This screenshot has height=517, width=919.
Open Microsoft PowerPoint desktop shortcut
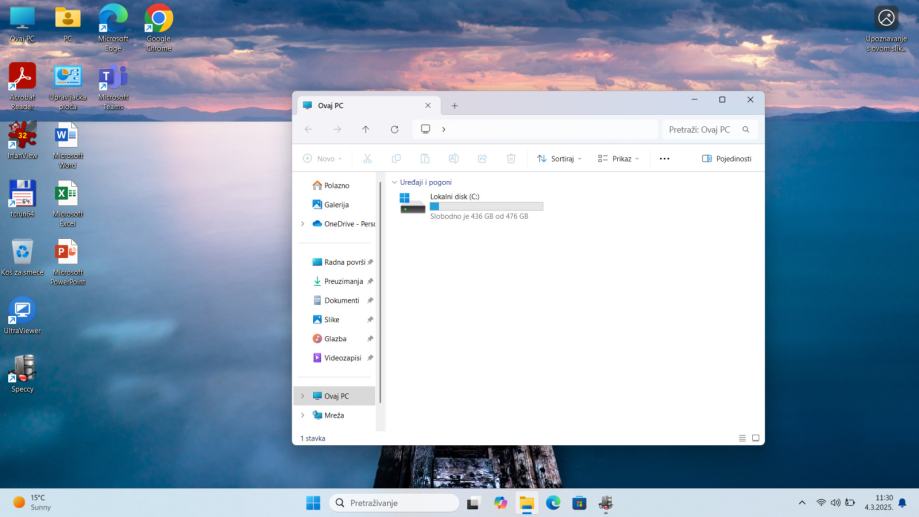(68, 261)
